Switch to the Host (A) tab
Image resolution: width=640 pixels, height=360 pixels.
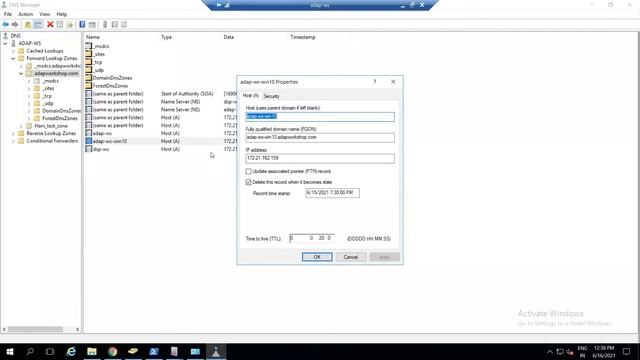251,96
